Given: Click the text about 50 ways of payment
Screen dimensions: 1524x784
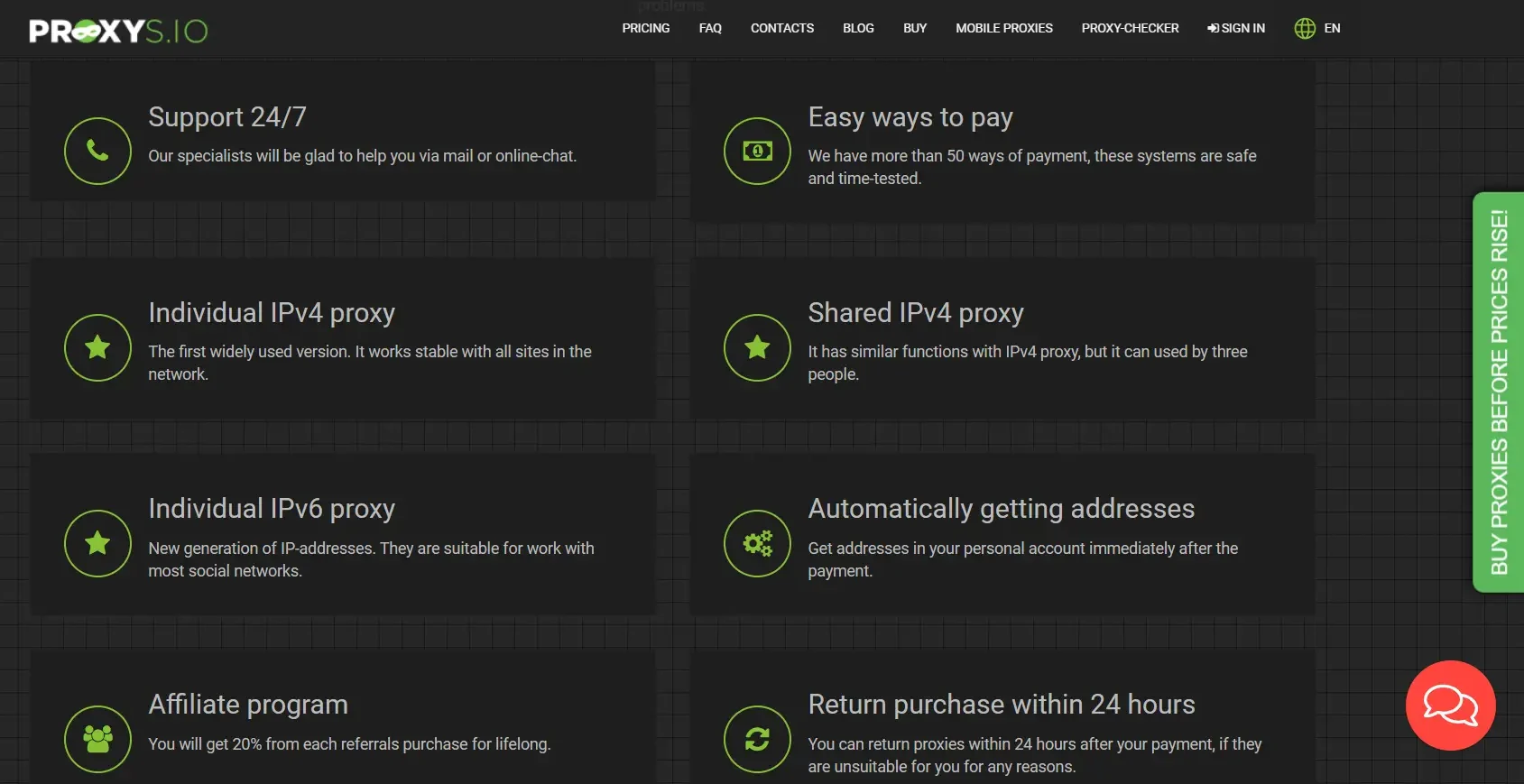Looking at the screenshot, I should [1032, 167].
